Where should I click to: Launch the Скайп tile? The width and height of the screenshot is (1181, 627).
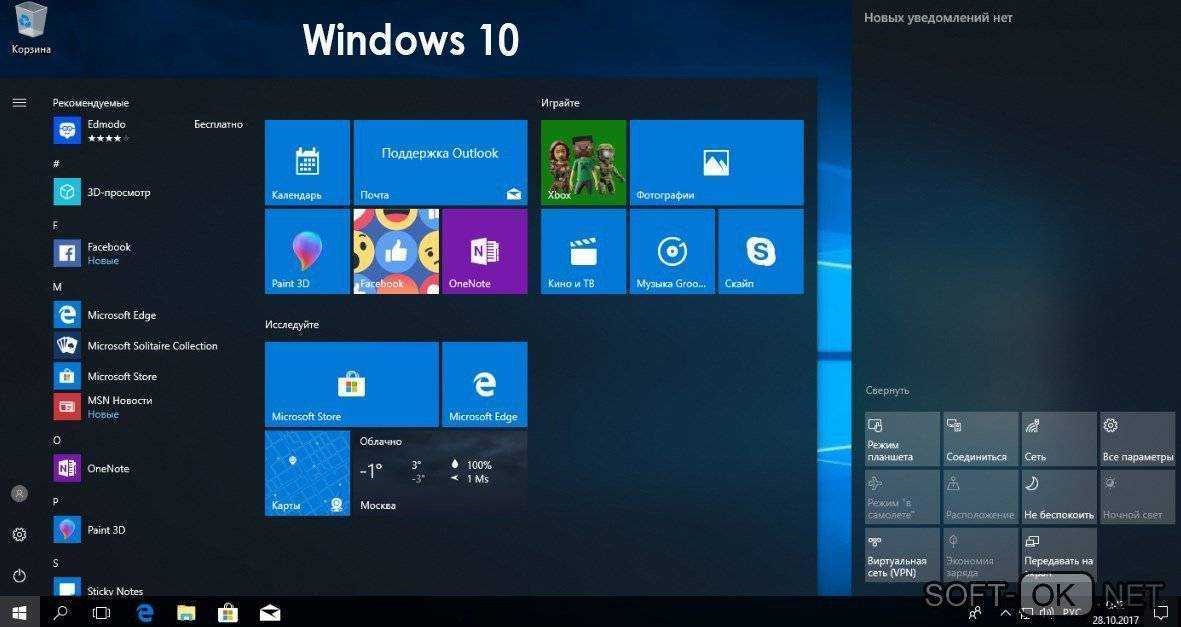pyautogui.click(x=761, y=251)
